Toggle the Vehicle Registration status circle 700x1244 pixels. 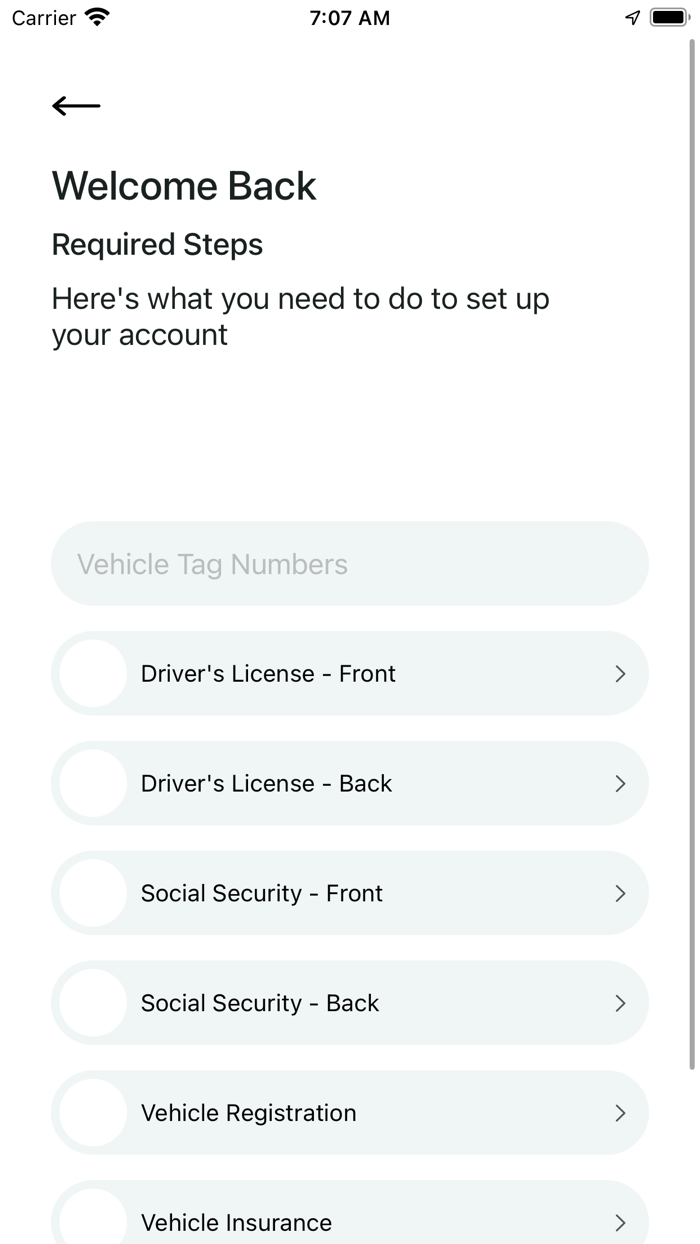point(93,1114)
